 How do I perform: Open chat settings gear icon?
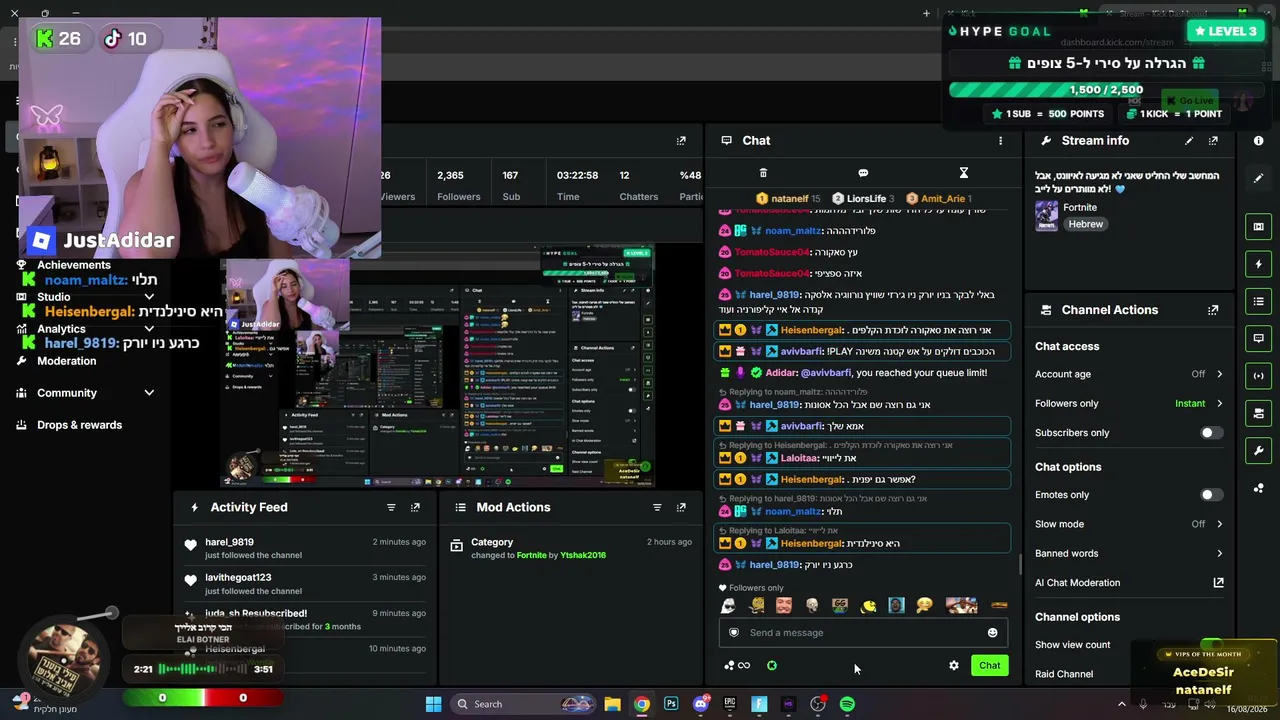[954, 666]
